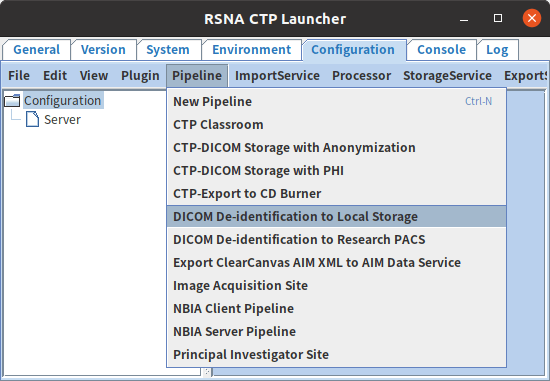Viewport: 550px width, 381px height.
Task: Open the Plugin menu
Action: 140,75
